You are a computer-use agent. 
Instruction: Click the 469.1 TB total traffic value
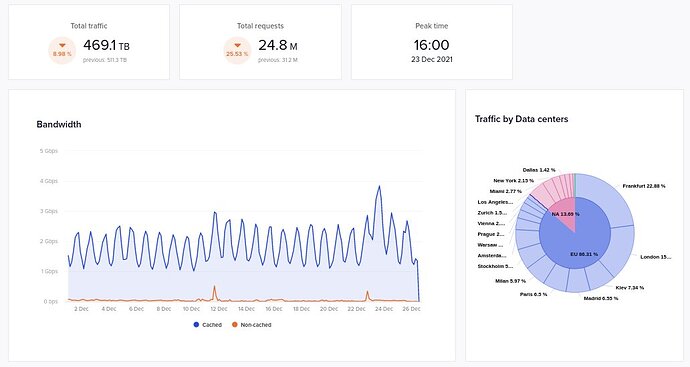coord(106,45)
